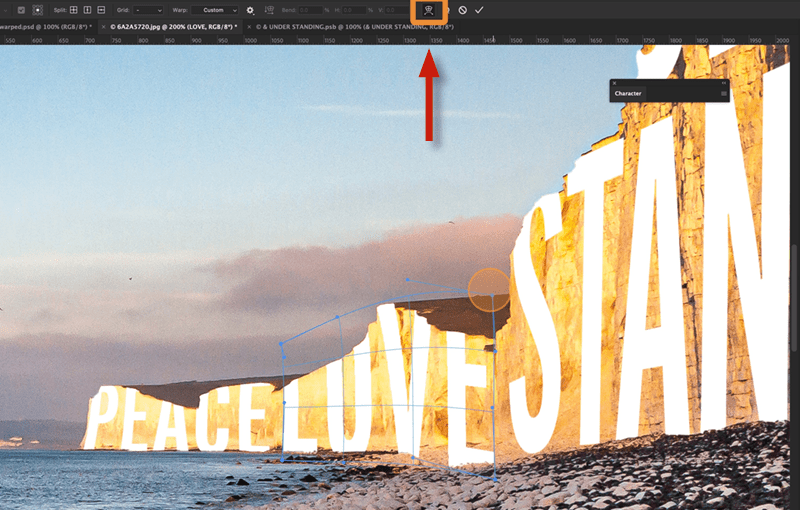
Task: Collapse the Character panel with double arrows
Action: point(723,83)
